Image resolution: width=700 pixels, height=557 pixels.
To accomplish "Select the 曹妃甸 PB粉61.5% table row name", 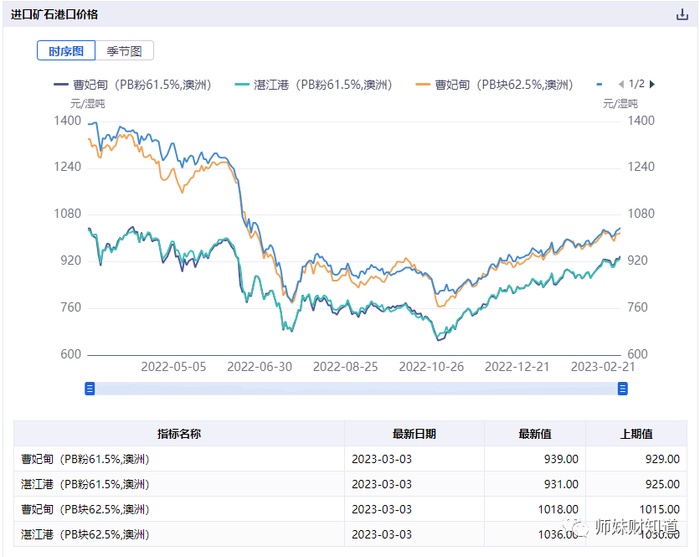I will (x=85, y=459).
